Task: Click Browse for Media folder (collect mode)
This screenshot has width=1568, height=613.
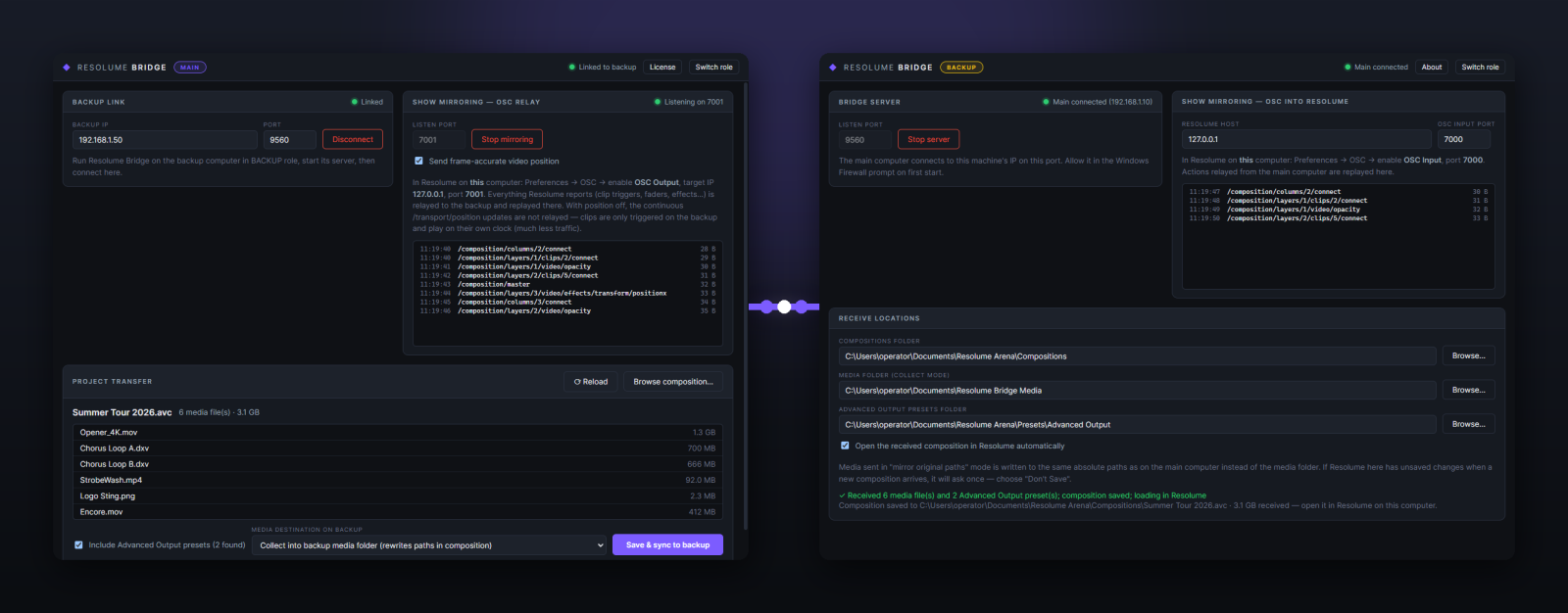Action: [x=1468, y=390]
